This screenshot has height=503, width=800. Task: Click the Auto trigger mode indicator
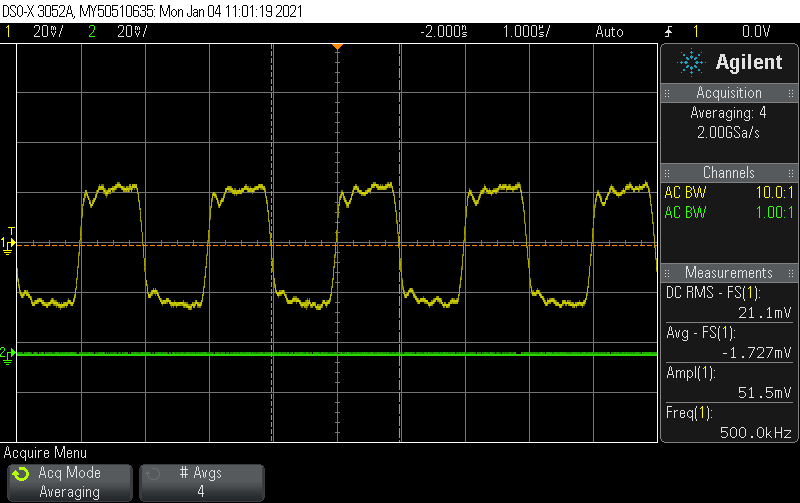(x=608, y=31)
